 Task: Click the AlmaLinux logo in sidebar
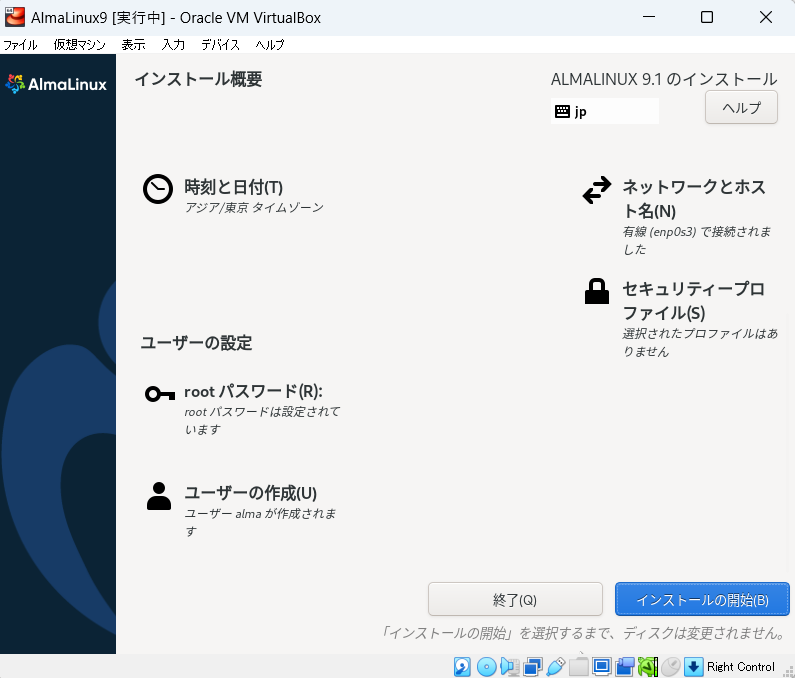click(56, 84)
